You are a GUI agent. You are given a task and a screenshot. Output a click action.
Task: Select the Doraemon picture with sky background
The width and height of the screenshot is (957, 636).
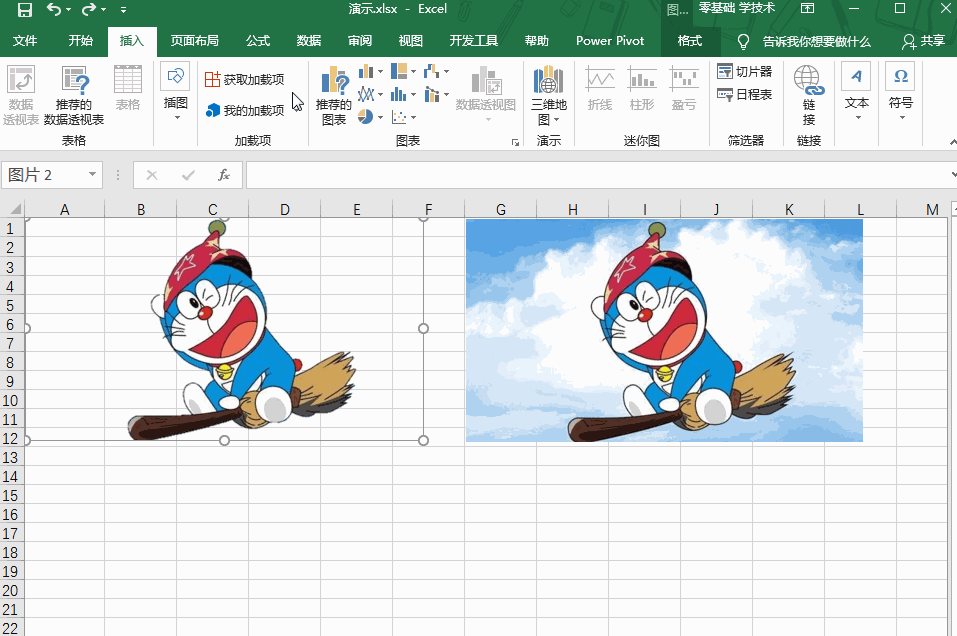pos(664,330)
